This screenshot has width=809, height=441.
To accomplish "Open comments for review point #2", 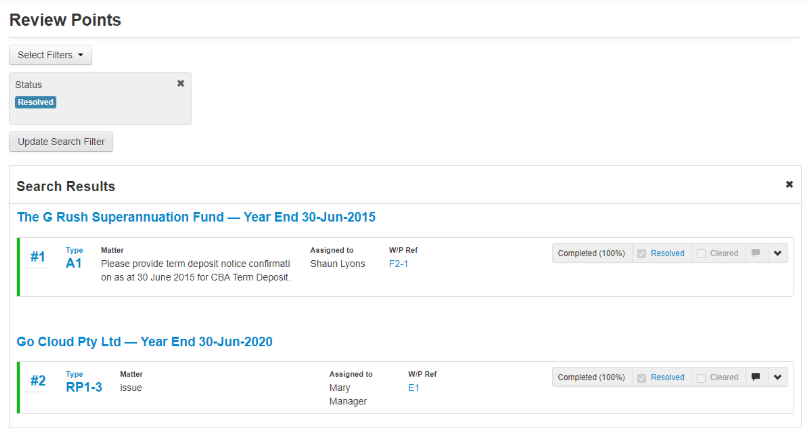I will [x=757, y=377].
